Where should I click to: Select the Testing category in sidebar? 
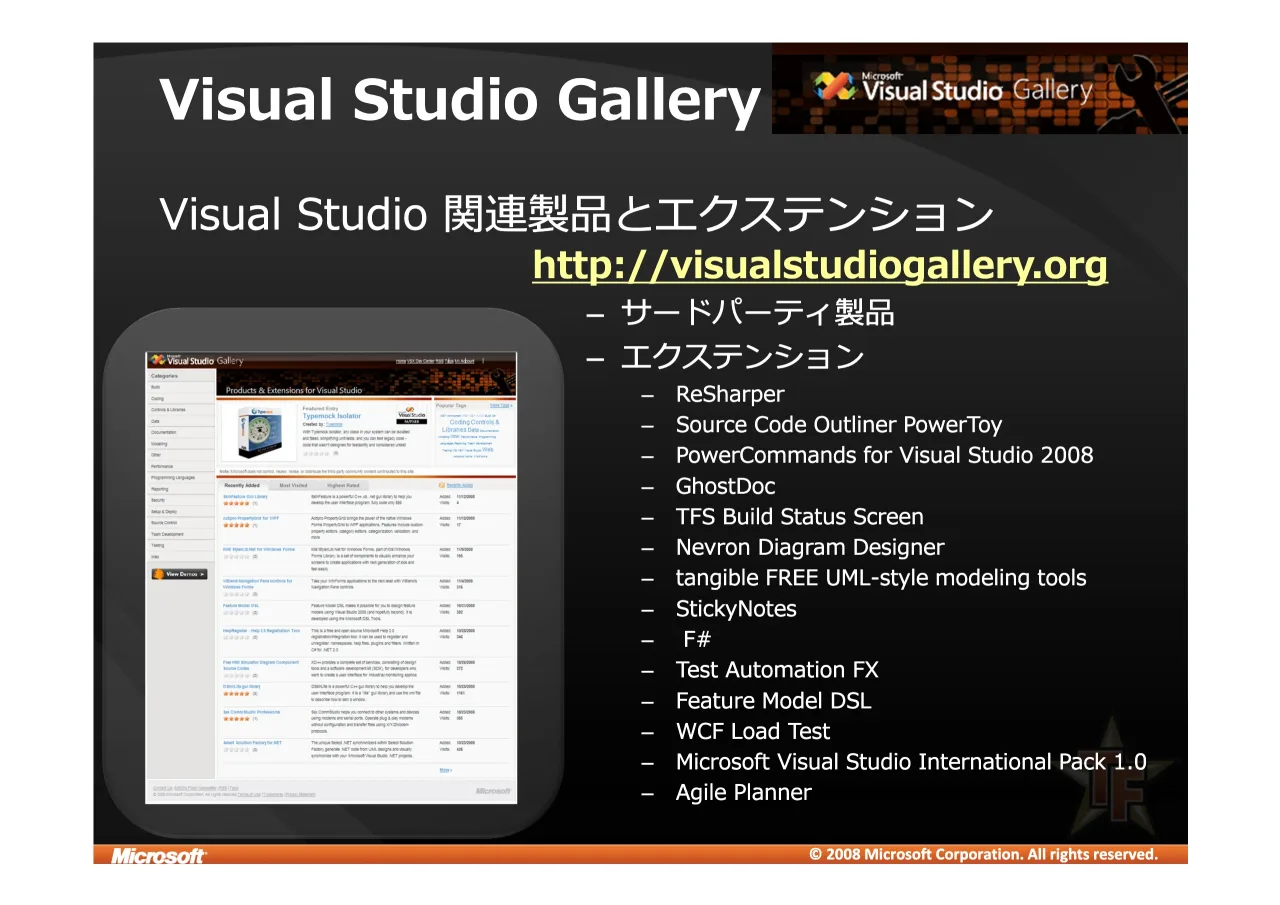point(181,545)
